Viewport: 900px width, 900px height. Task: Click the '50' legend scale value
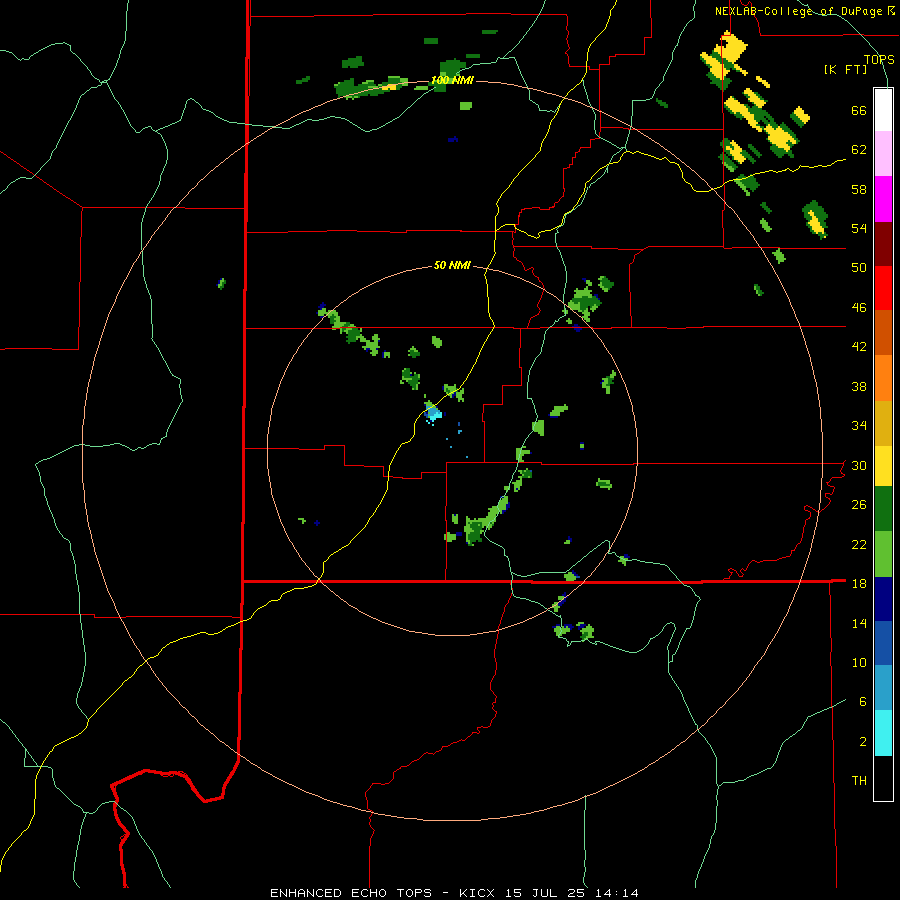pyautogui.click(x=859, y=268)
